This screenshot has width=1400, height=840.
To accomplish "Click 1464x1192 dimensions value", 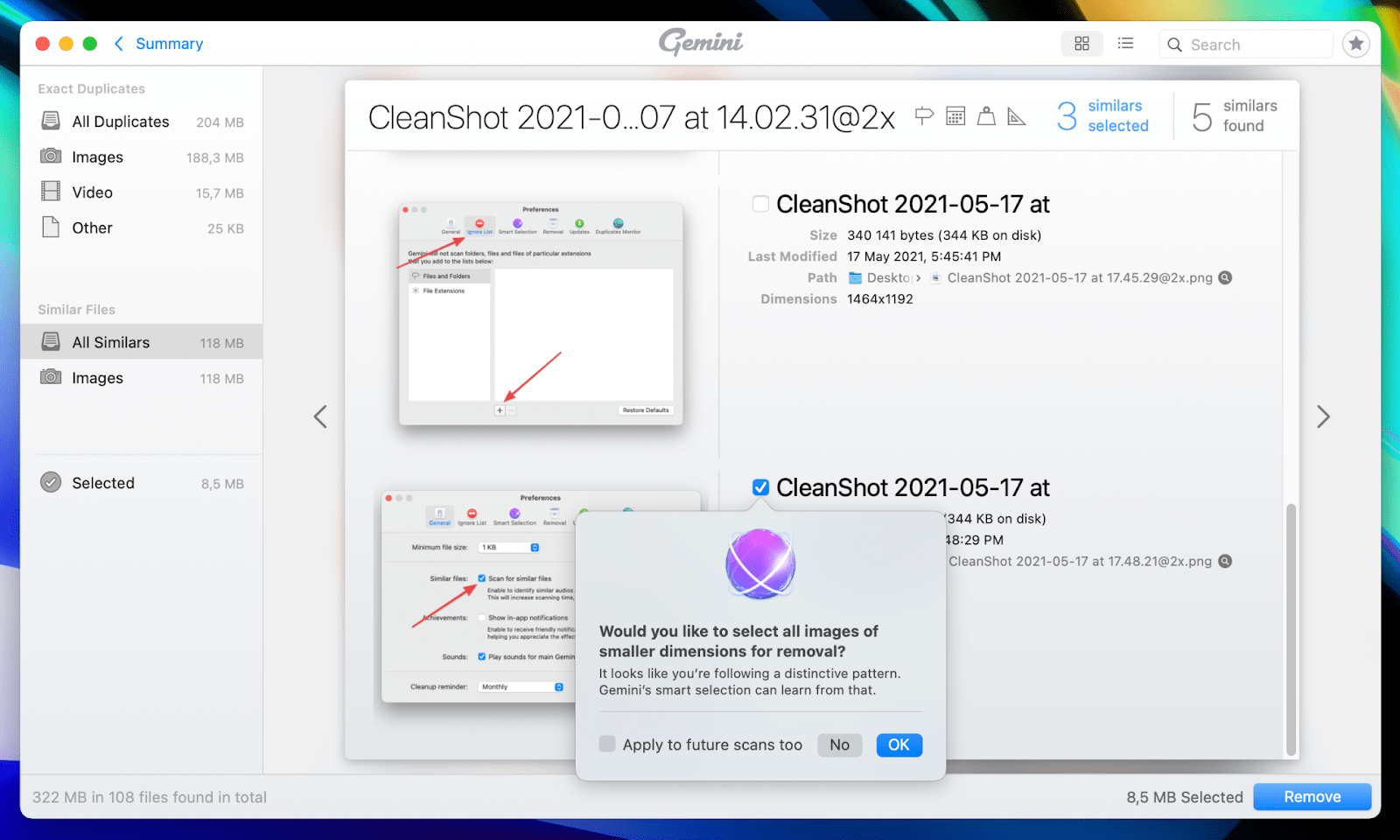I will pos(879,299).
